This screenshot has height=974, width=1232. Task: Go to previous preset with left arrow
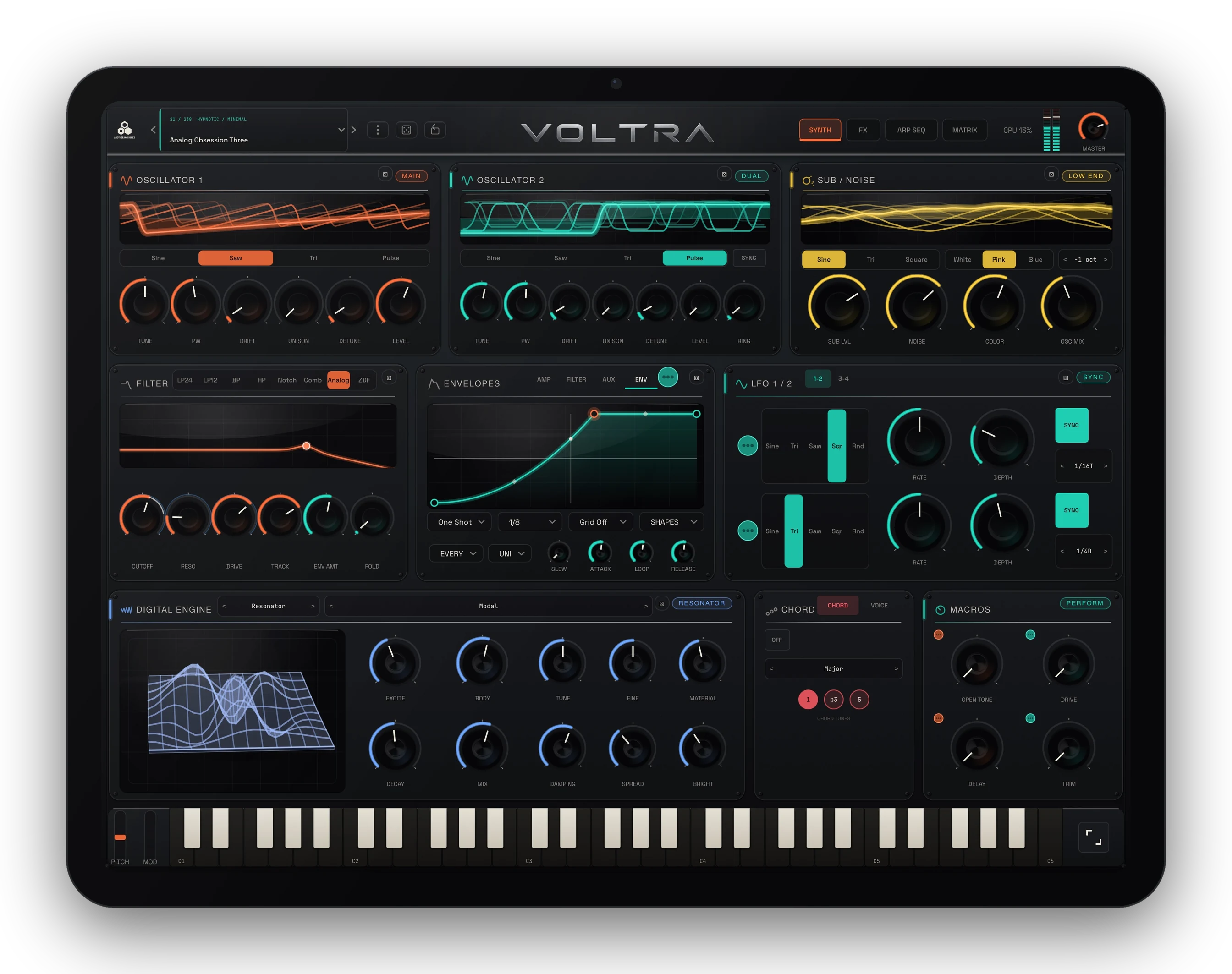click(x=153, y=130)
